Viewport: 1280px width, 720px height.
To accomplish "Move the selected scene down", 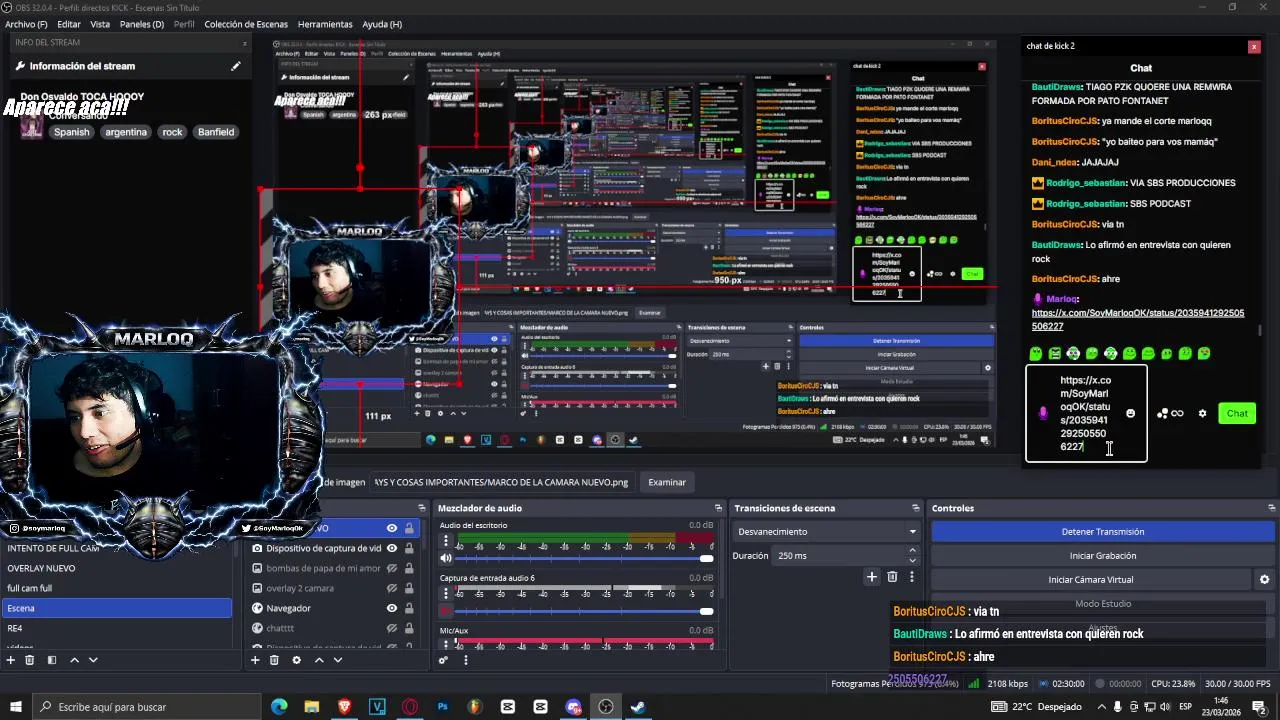I will 93,660.
